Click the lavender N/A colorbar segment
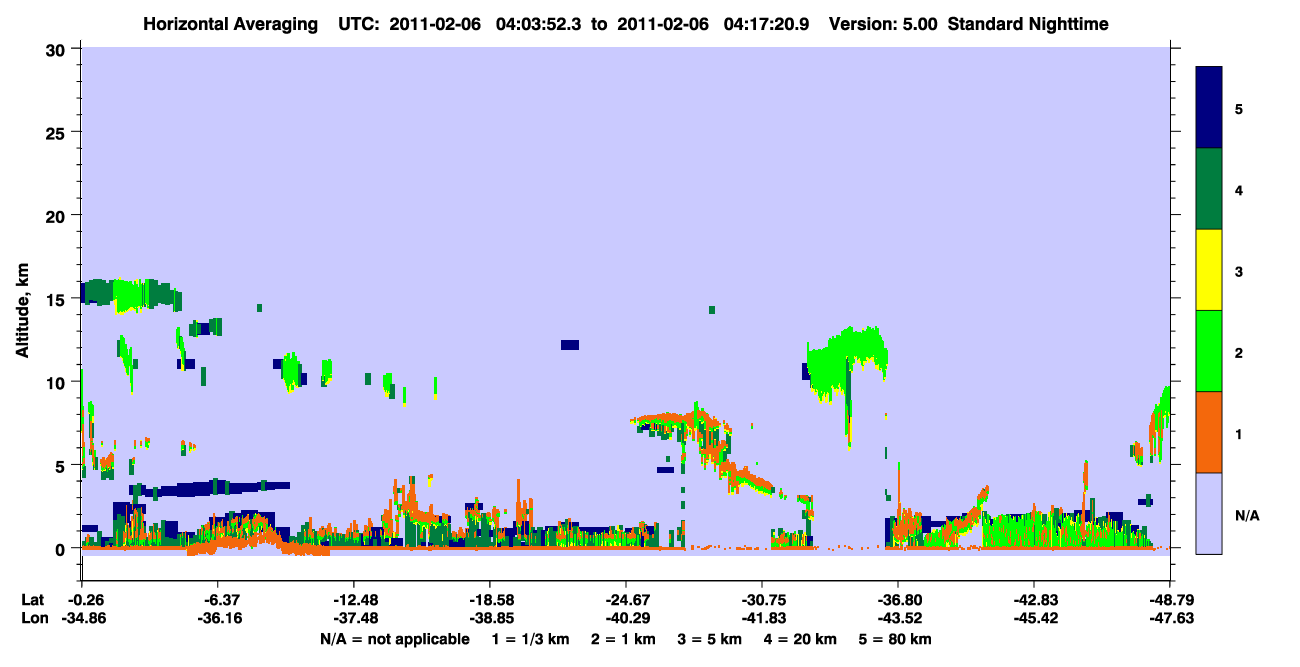 (1209, 513)
